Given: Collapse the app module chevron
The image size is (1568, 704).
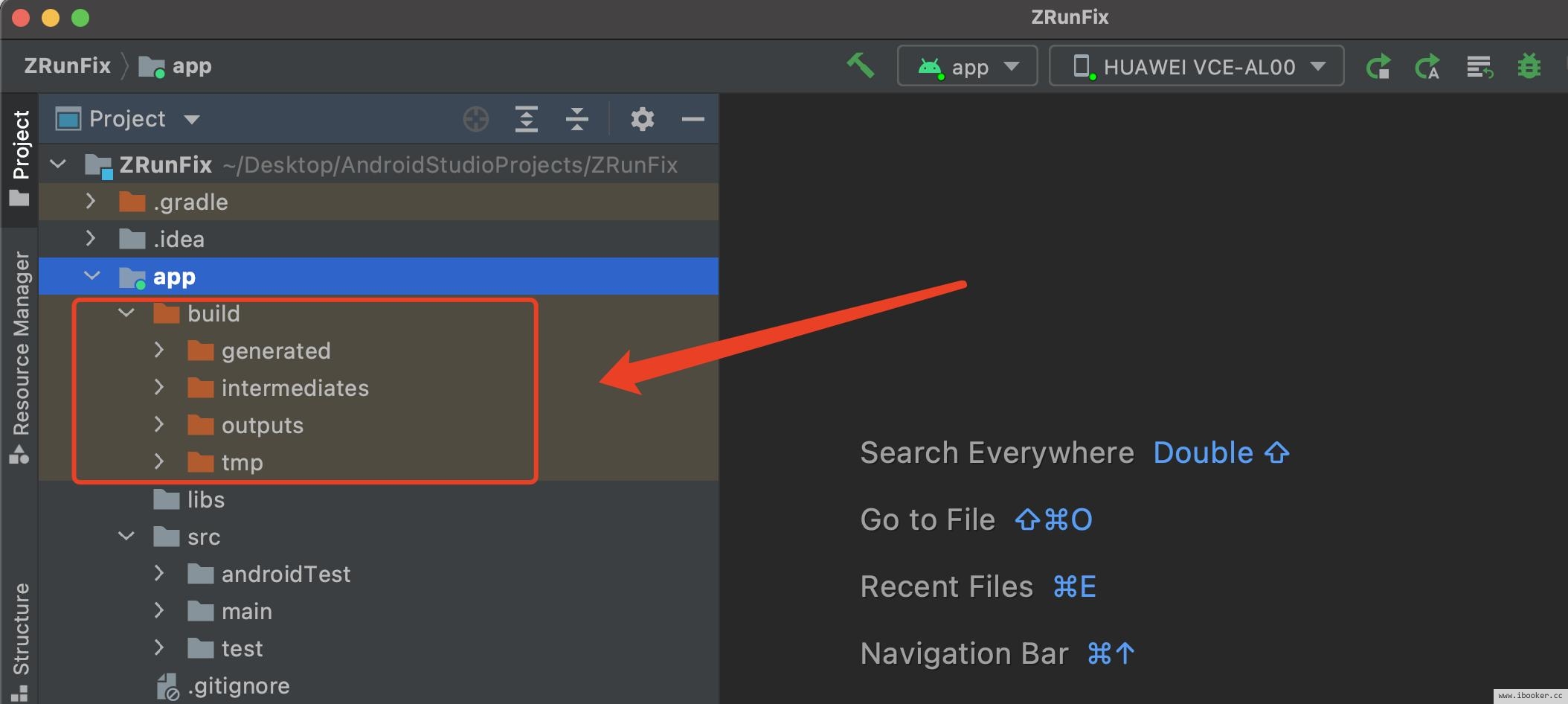Looking at the screenshot, I should pos(92,276).
